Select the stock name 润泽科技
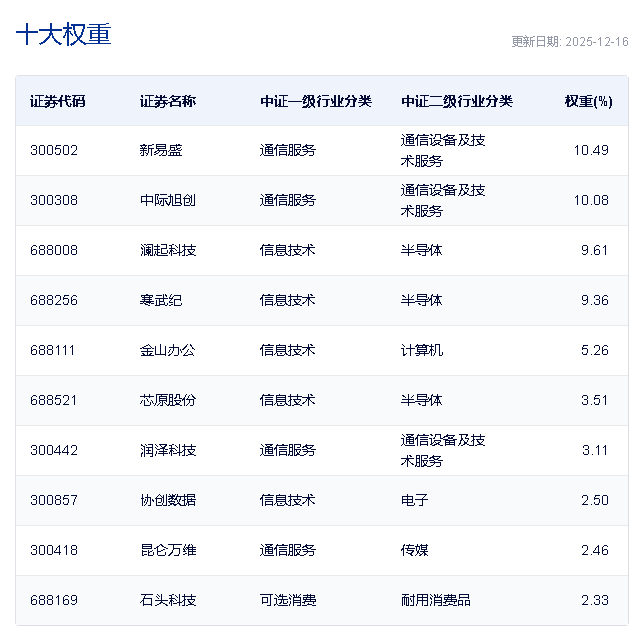Screen dimensions: 640x632 tap(168, 450)
